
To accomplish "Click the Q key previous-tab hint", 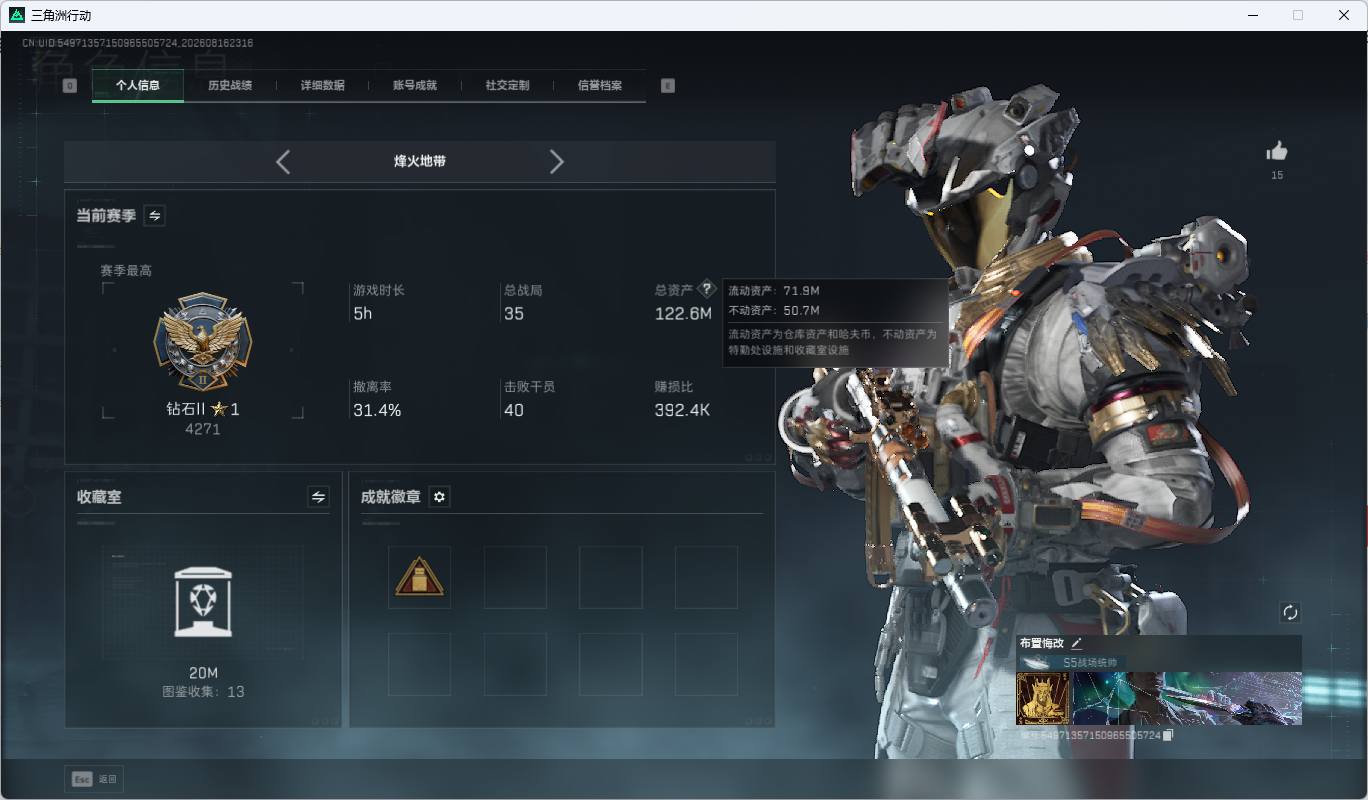I will pyautogui.click(x=70, y=86).
